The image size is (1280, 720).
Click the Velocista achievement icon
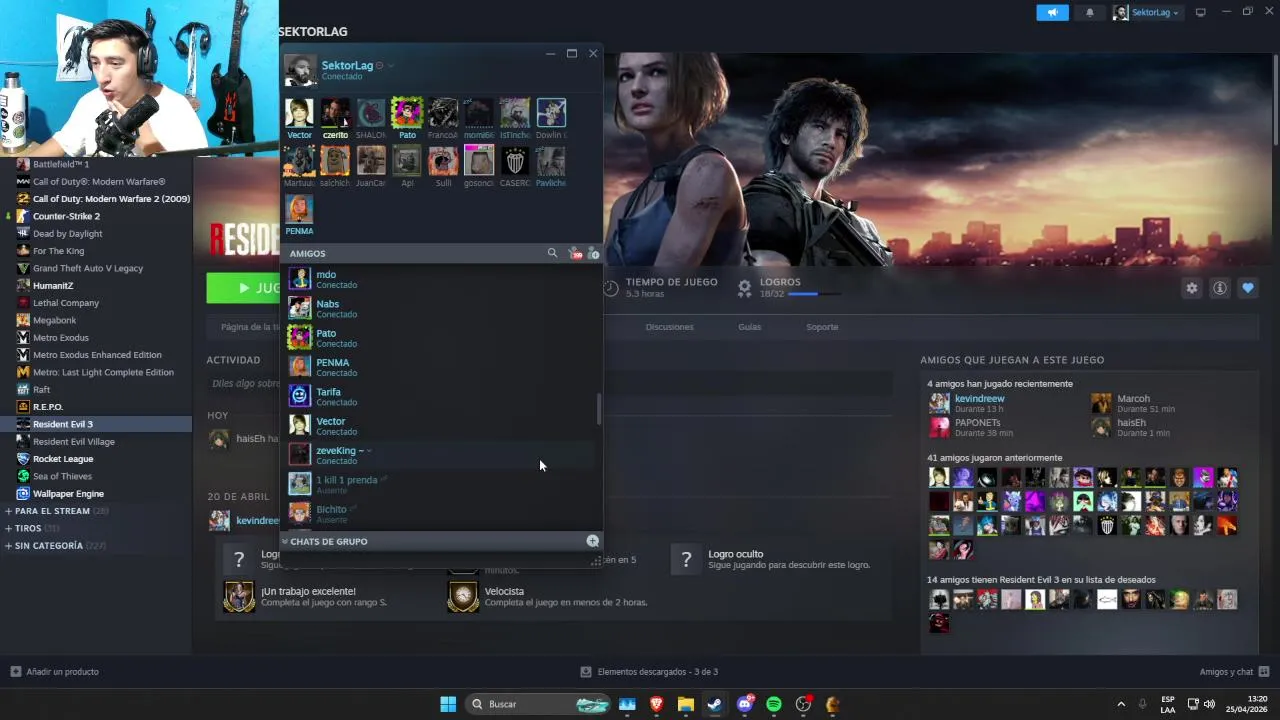(463, 596)
